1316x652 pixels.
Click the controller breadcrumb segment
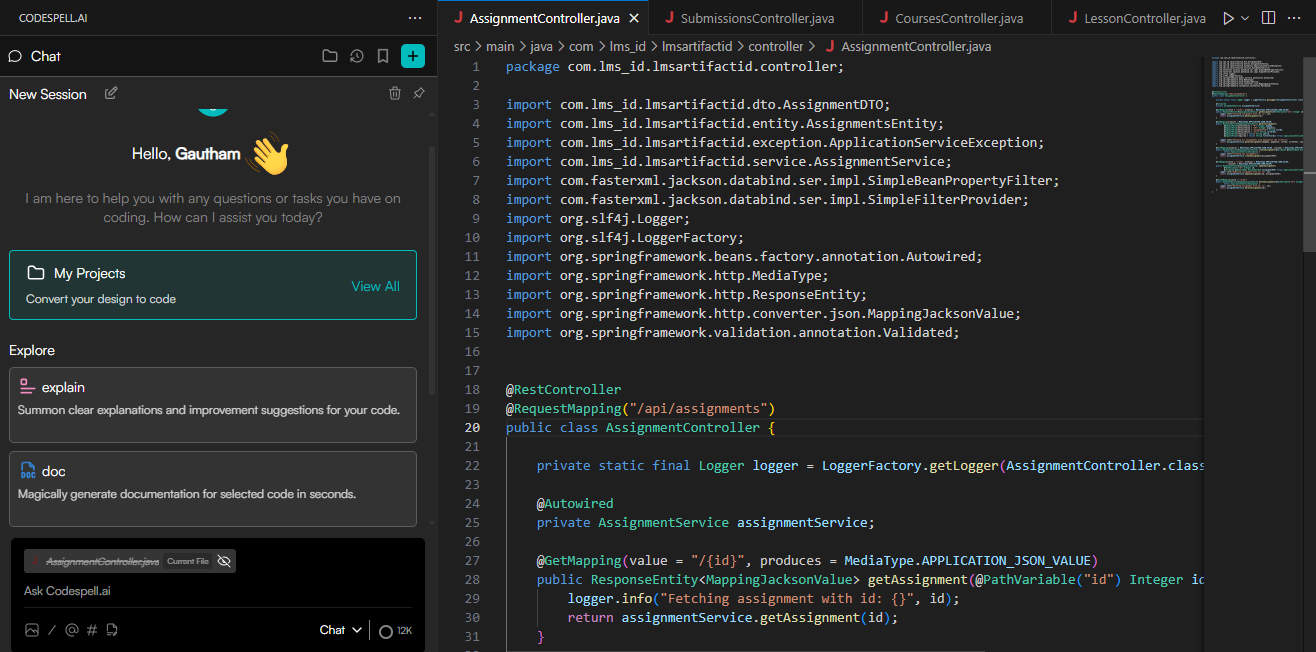click(775, 46)
